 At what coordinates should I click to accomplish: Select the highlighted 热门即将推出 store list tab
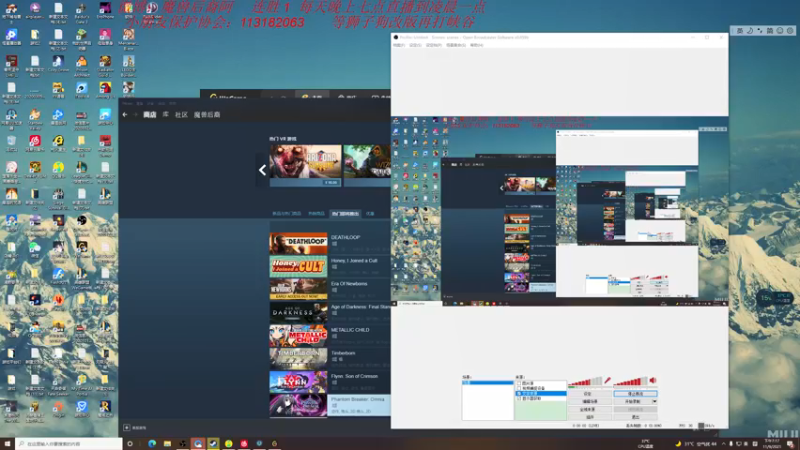[x=345, y=214]
